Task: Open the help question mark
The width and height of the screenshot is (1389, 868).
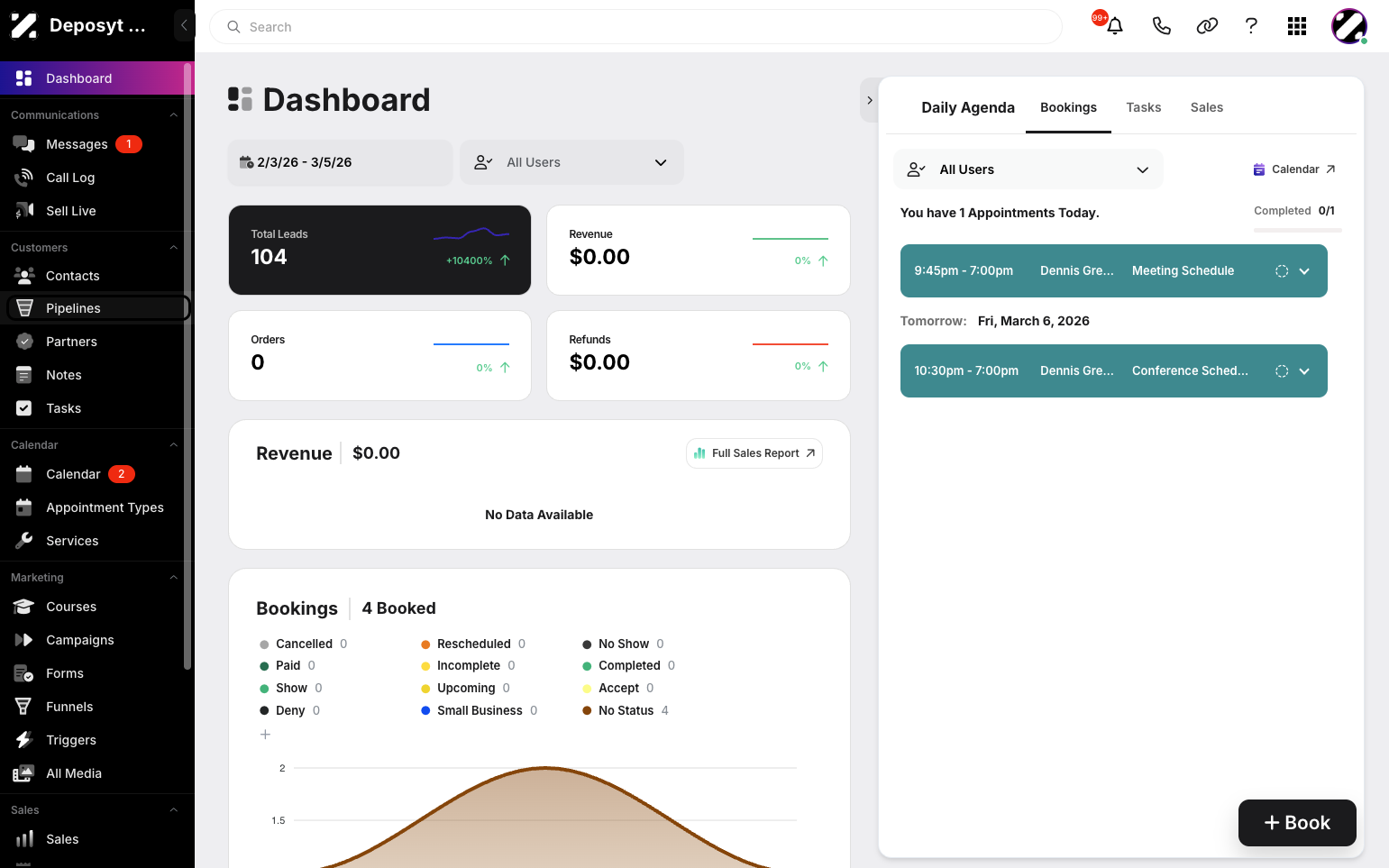Action: pos(1251,26)
